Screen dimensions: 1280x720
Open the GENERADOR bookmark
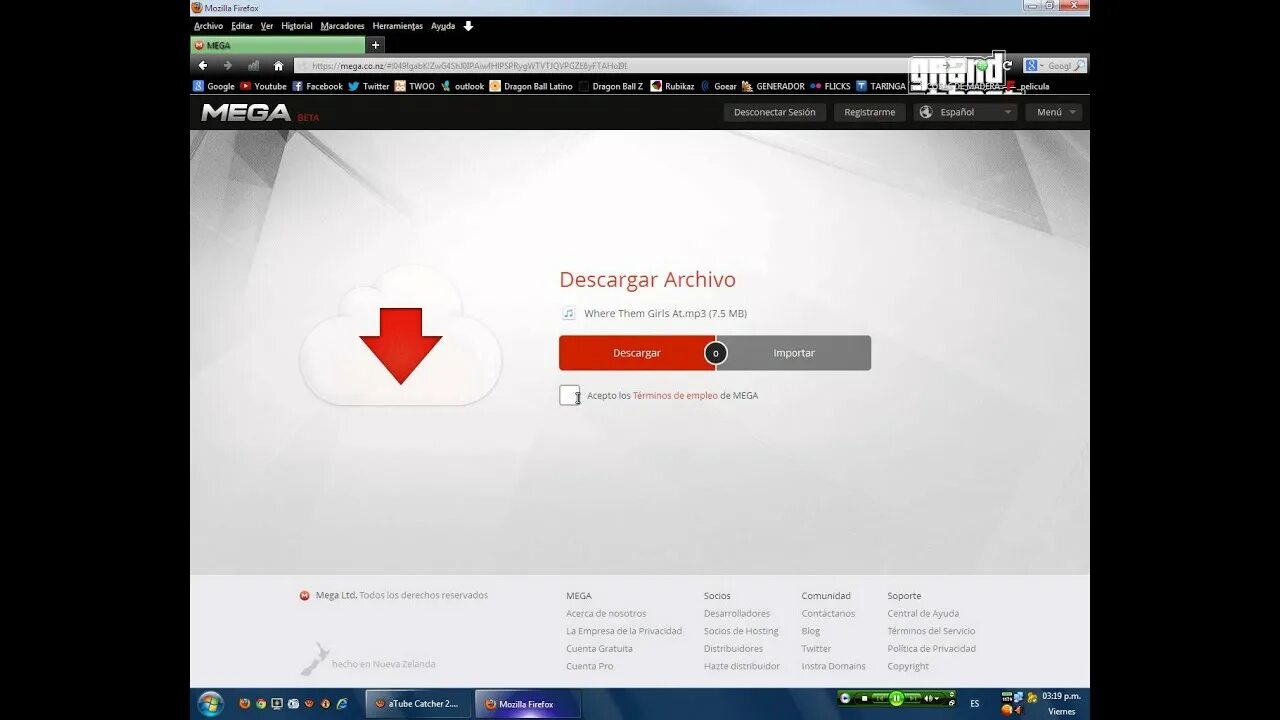point(773,86)
